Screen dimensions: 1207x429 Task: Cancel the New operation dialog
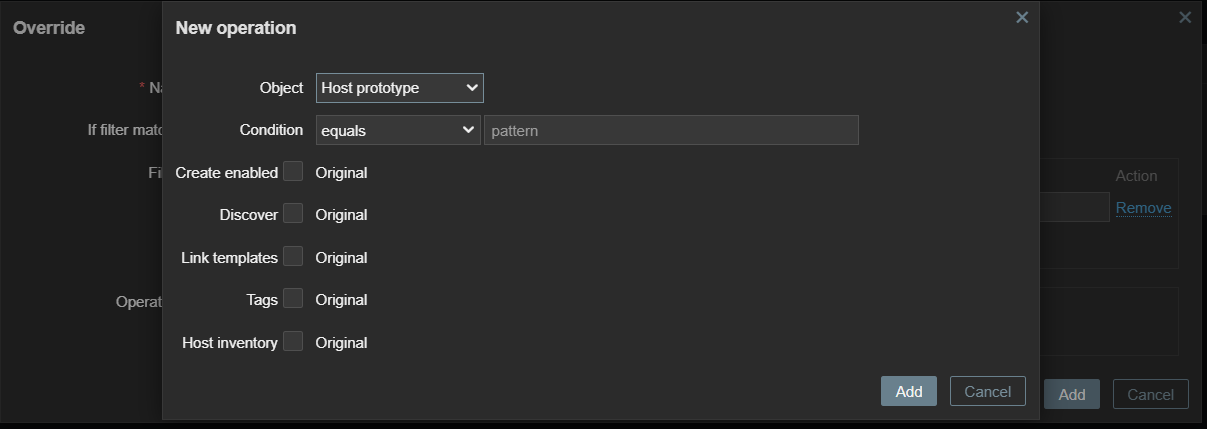point(987,391)
